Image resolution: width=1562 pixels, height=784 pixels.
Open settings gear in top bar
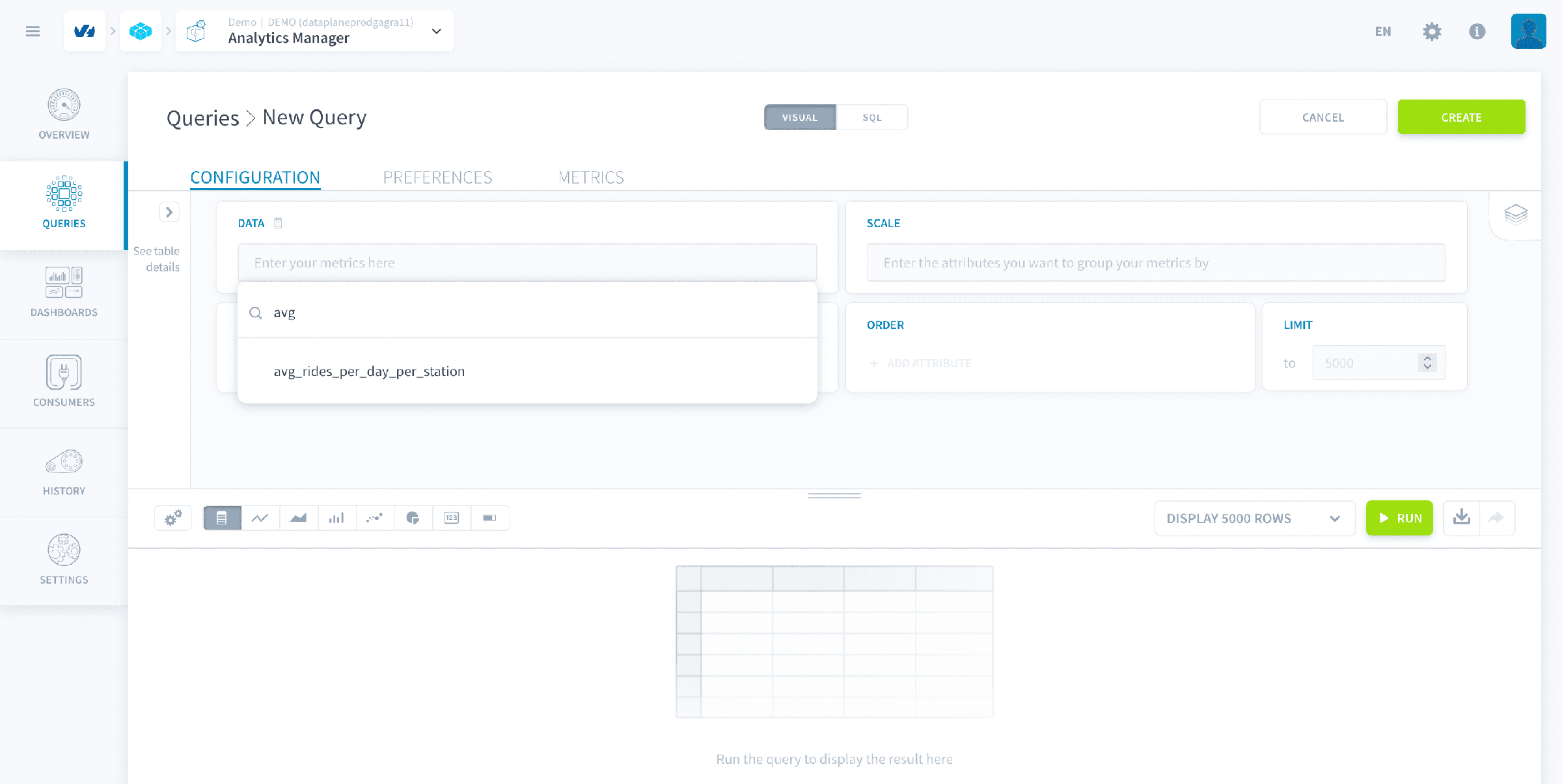pyautogui.click(x=1432, y=31)
